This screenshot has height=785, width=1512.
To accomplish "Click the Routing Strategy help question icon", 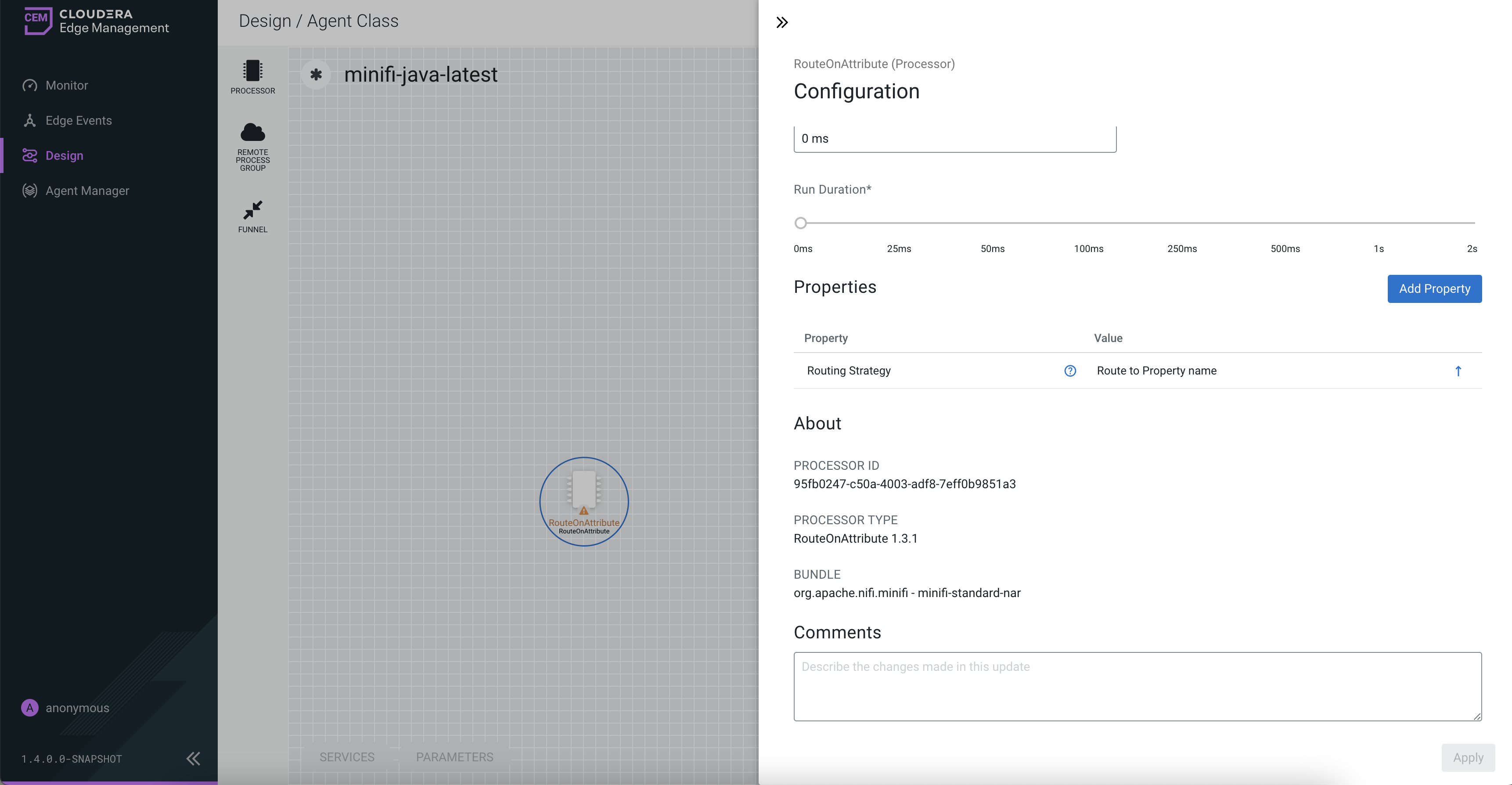I will 1070,371.
